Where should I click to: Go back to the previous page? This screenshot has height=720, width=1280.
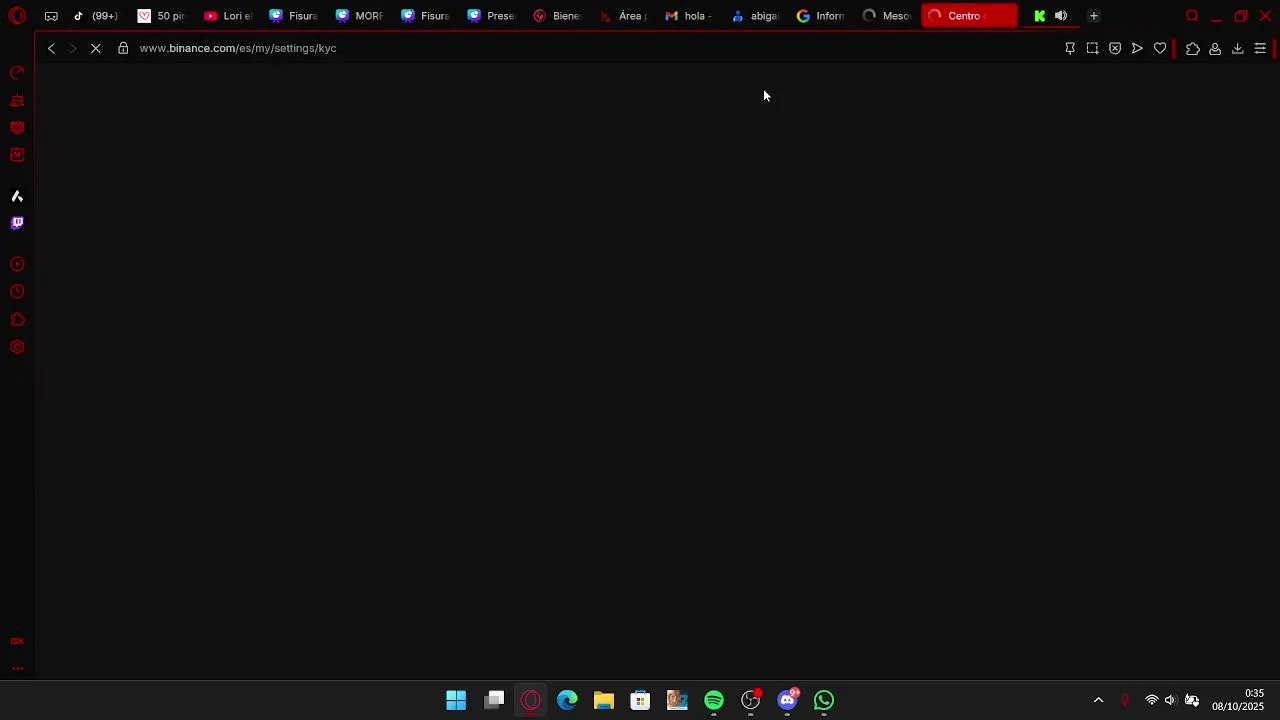(51, 48)
